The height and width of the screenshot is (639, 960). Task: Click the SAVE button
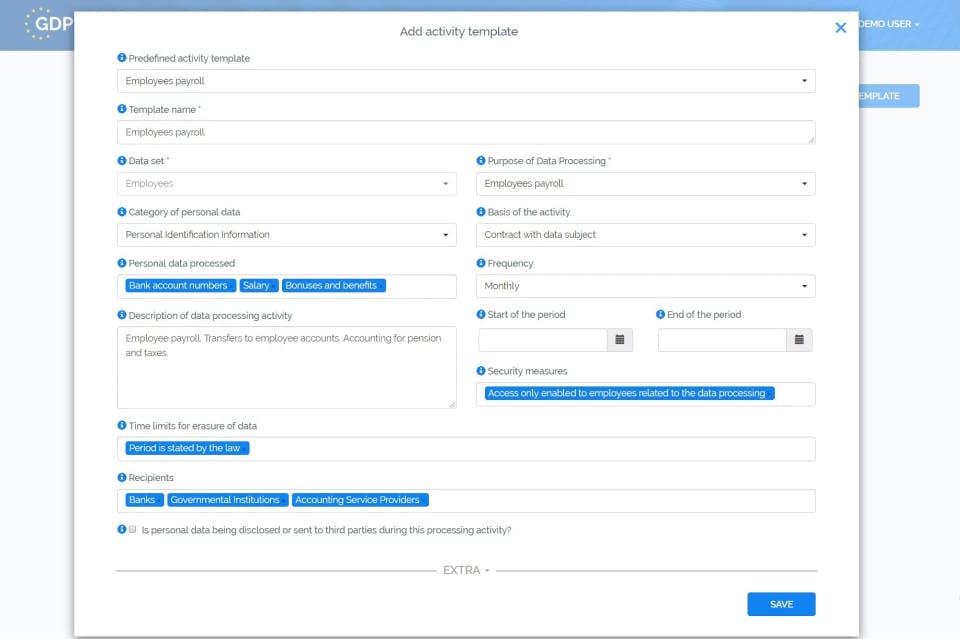coord(781,604)
